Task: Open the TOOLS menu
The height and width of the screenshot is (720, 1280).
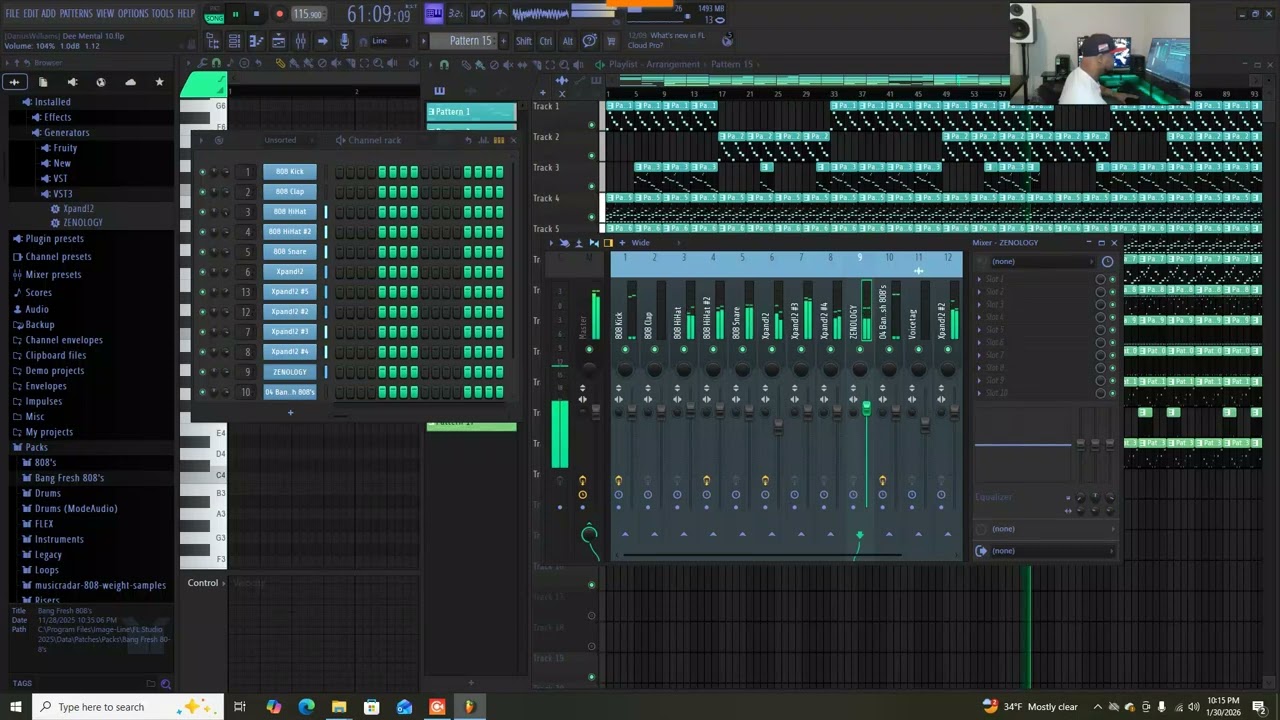Action: pyautogui.click(x=162, y=13)
